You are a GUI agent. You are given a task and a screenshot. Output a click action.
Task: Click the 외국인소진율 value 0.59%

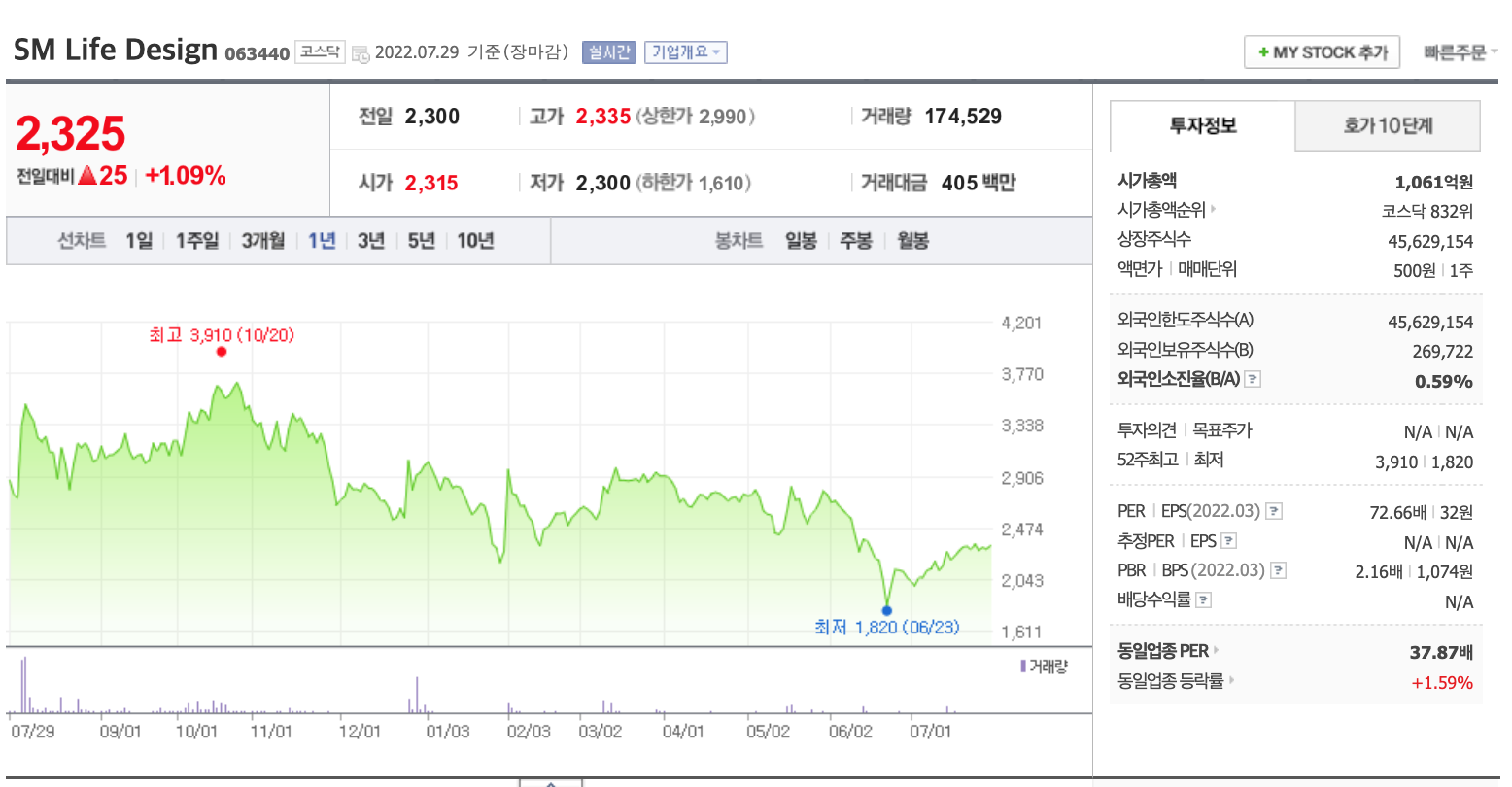[1444, 381]
